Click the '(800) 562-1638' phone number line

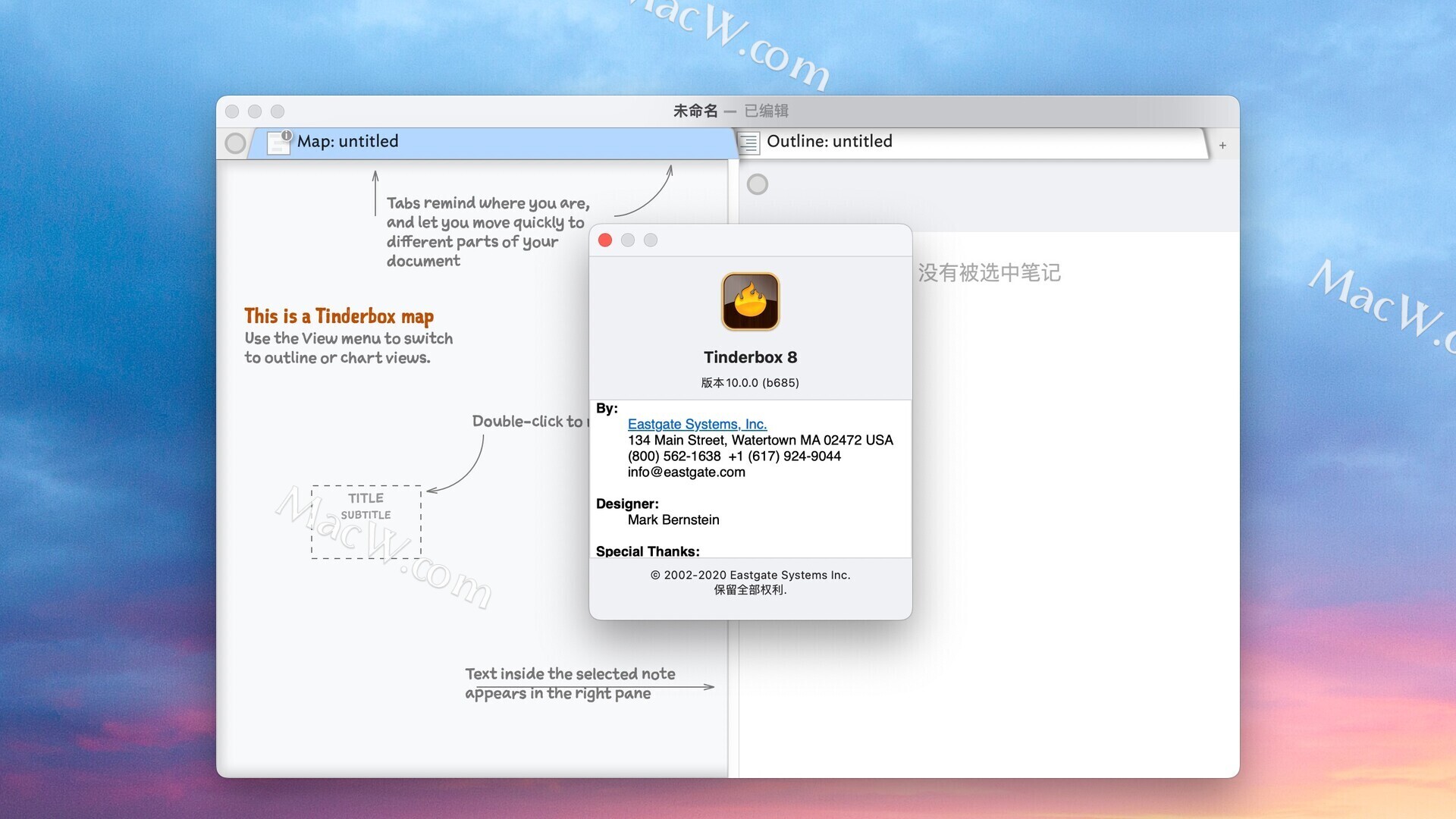pyautogui.click(x=734, y=456)
